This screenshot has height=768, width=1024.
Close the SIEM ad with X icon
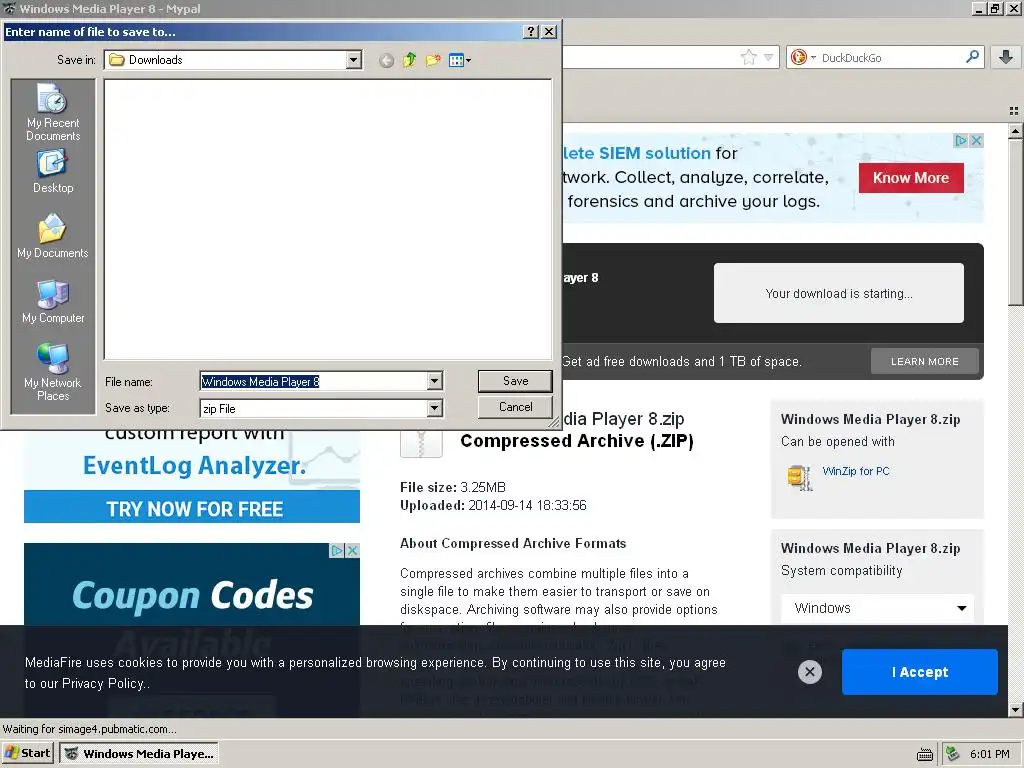click(976, 140)
